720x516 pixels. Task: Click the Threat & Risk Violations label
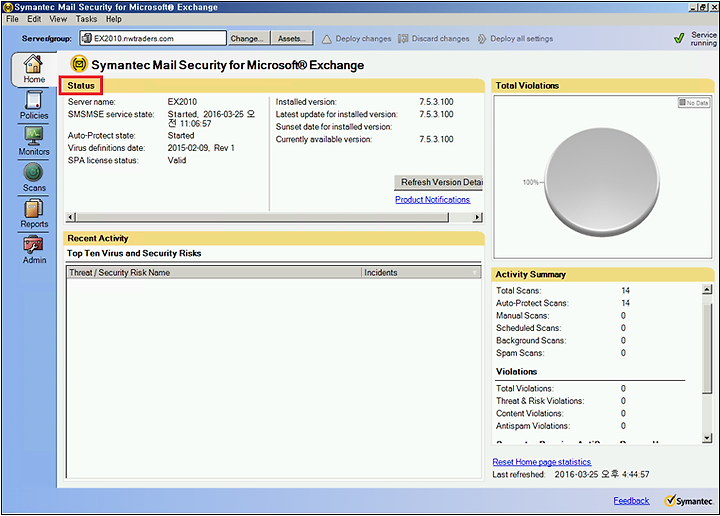pyautogui.click(x=540, y=401)
